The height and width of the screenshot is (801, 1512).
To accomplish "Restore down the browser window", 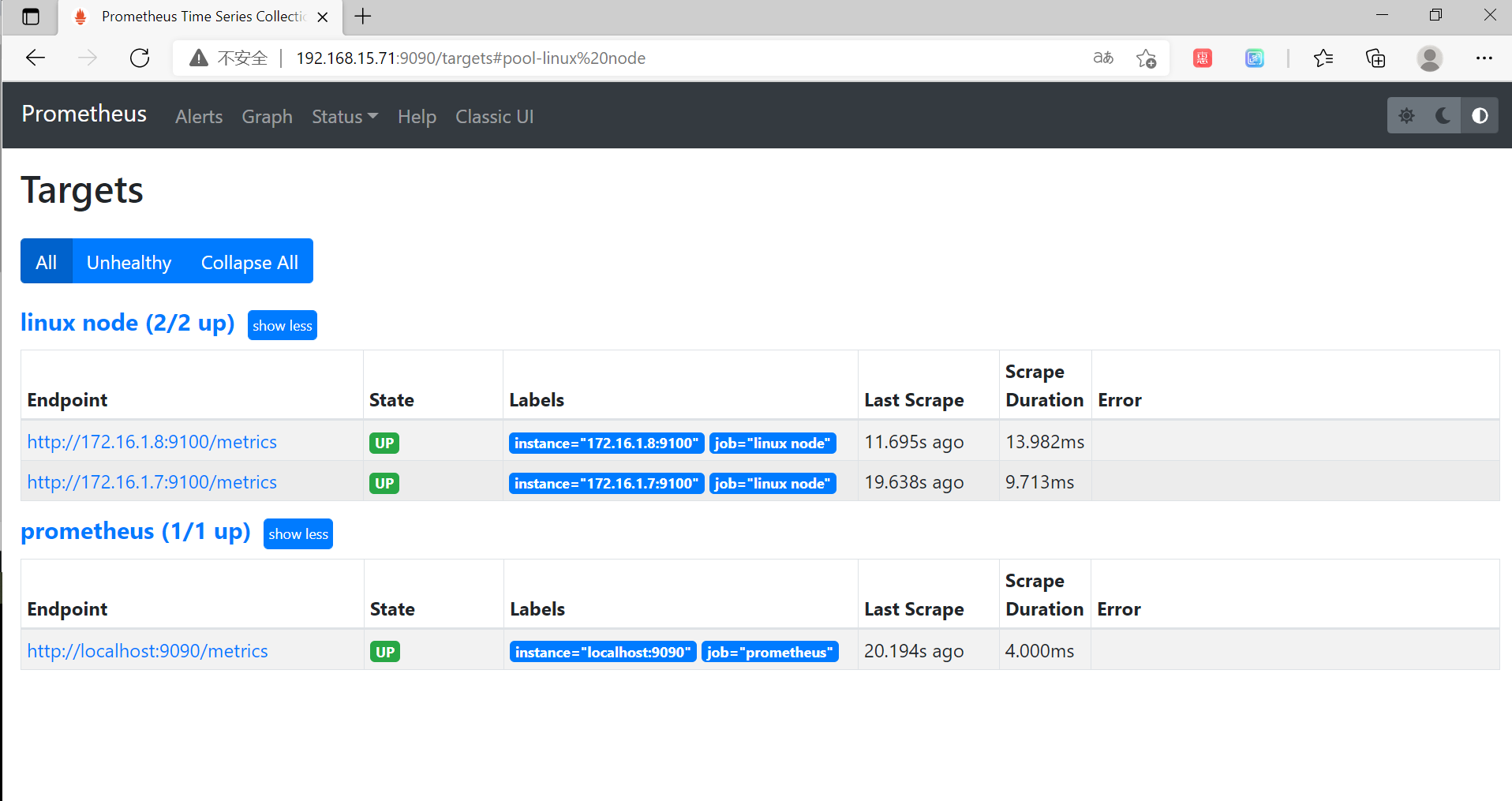I will click(x=1435, y=15).
